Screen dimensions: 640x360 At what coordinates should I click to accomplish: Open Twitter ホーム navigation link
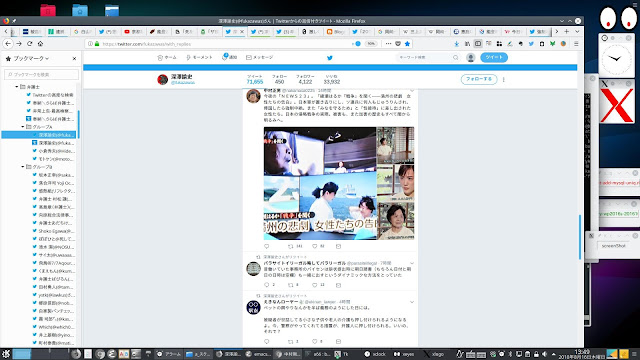tap(167, 58)
